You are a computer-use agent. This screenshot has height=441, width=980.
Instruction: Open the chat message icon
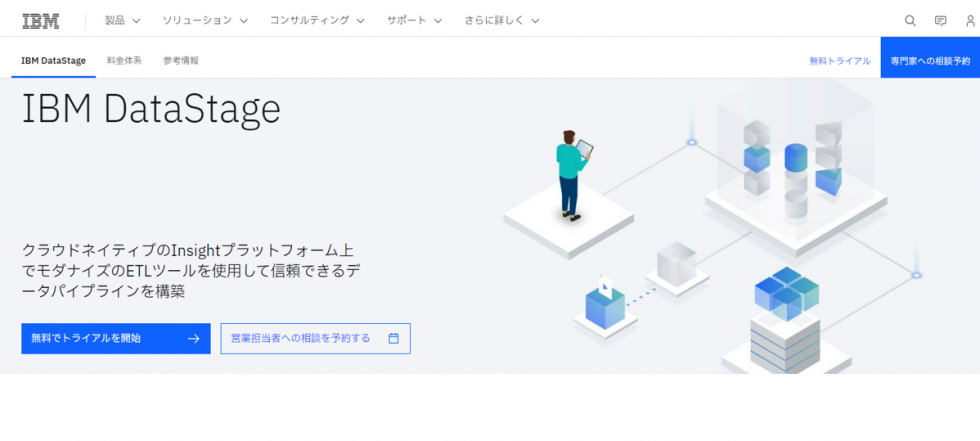(940, 20)
